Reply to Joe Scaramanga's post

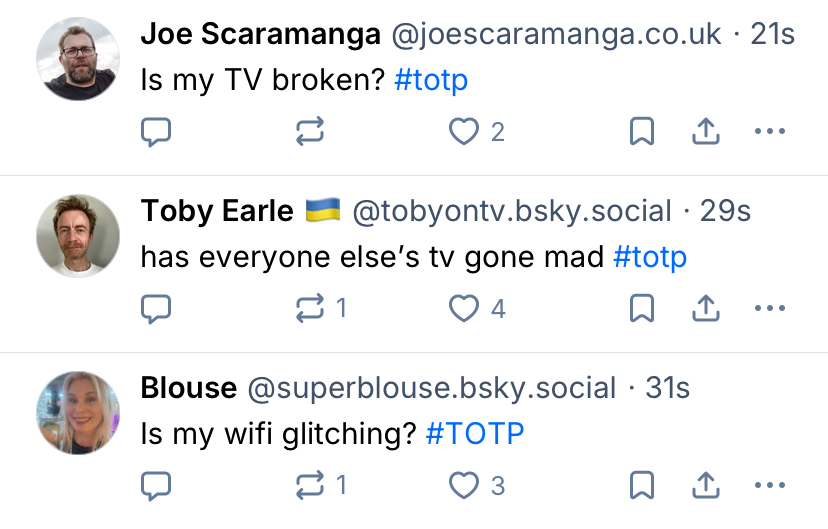155,132
